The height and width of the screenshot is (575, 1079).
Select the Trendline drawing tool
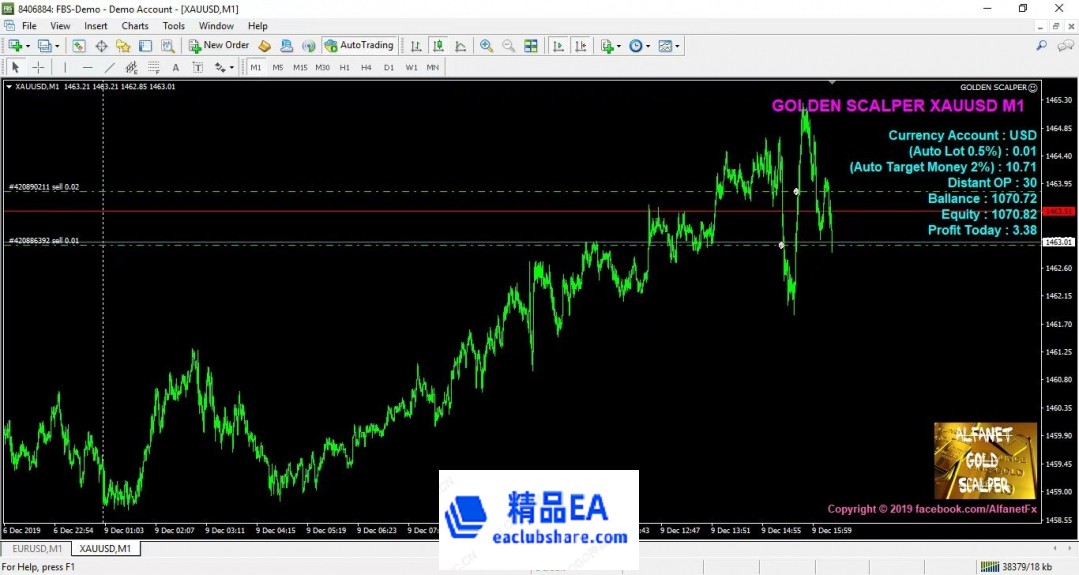109,67
